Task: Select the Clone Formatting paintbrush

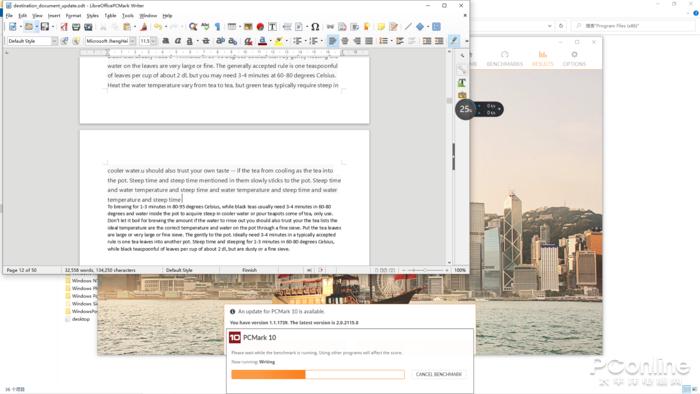Action: [144, 27]
